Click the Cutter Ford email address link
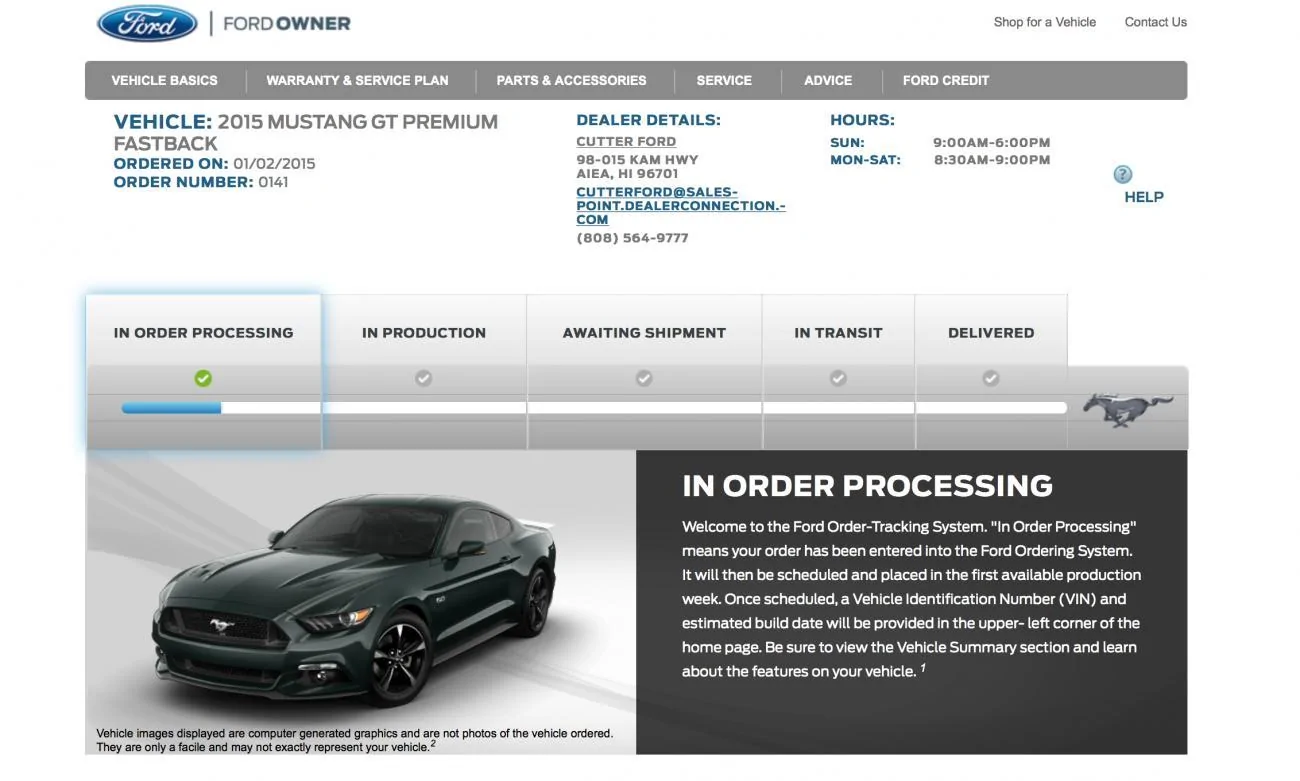 pos(681,206)
